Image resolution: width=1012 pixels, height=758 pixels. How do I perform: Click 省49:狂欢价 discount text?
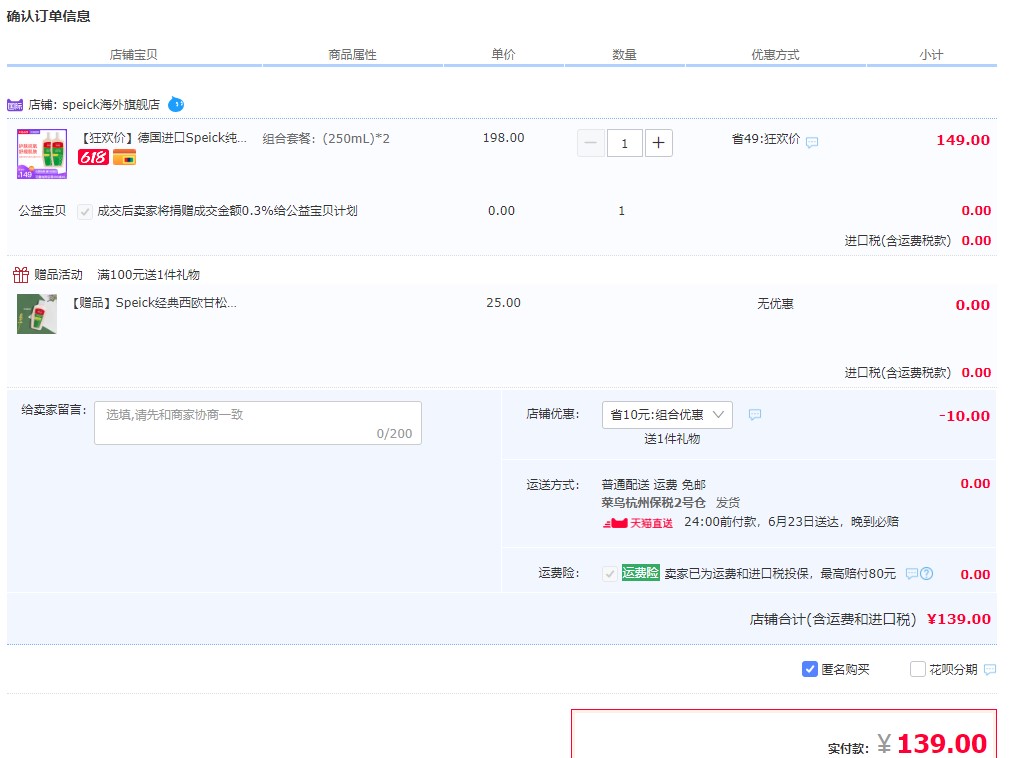[x=766, y=139]
